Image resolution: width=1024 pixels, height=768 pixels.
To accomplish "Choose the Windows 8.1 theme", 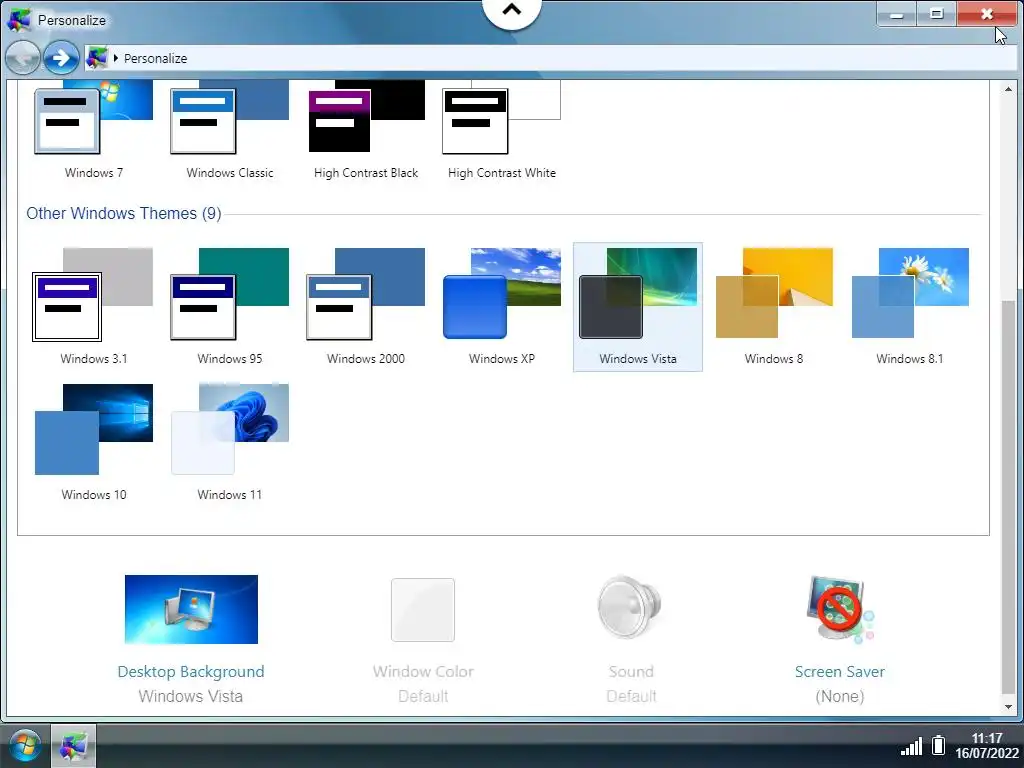I will coord(910,307).
